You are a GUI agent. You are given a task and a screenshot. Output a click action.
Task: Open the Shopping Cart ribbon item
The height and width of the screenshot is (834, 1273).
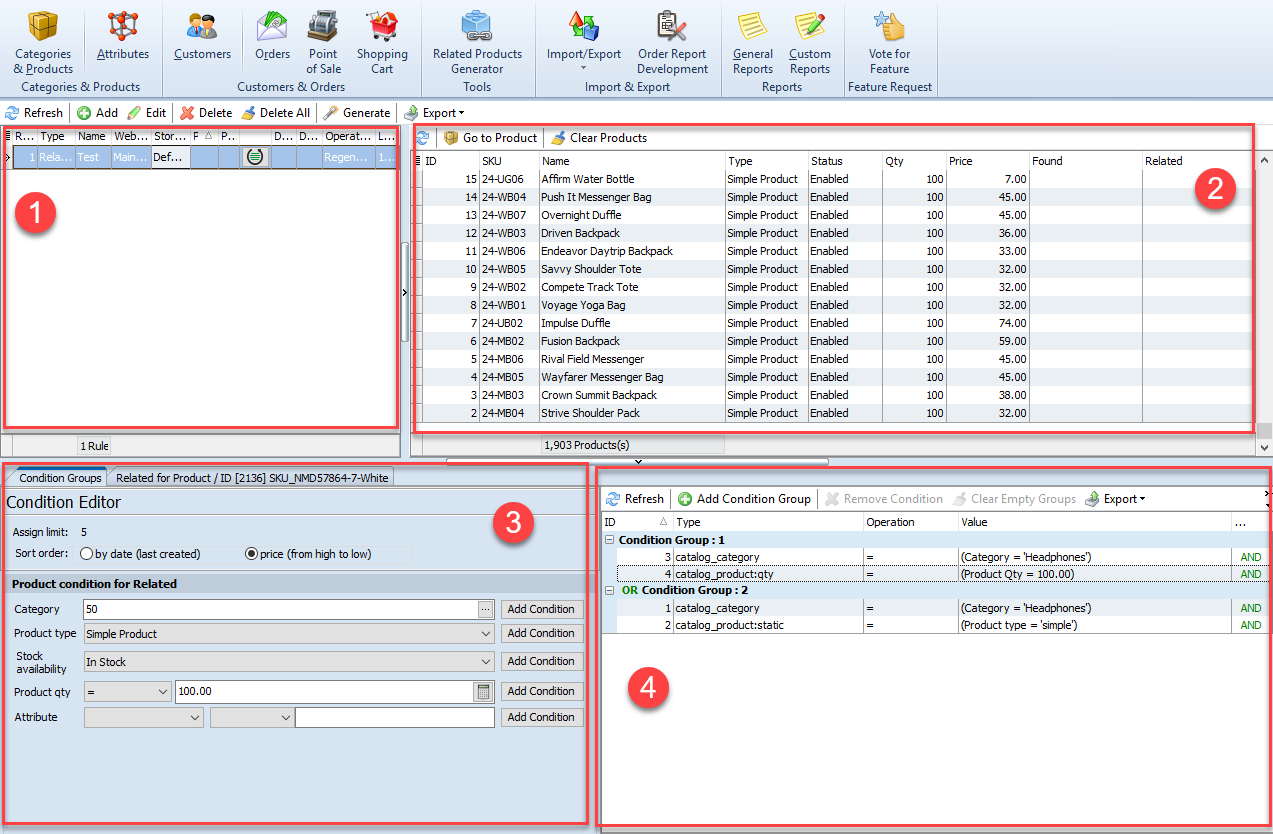coord(382,42)
